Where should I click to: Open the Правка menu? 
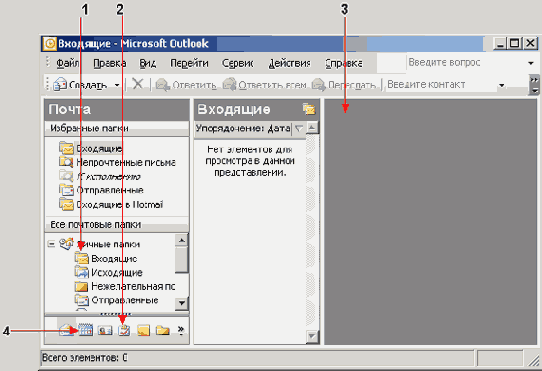[110, 63]
